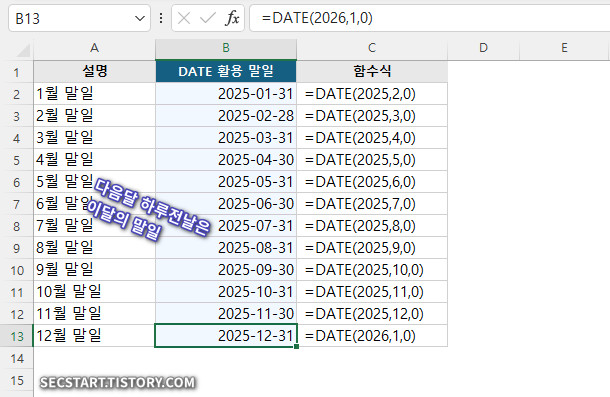Click the fill handle on cell B13

tap(296, 346)
